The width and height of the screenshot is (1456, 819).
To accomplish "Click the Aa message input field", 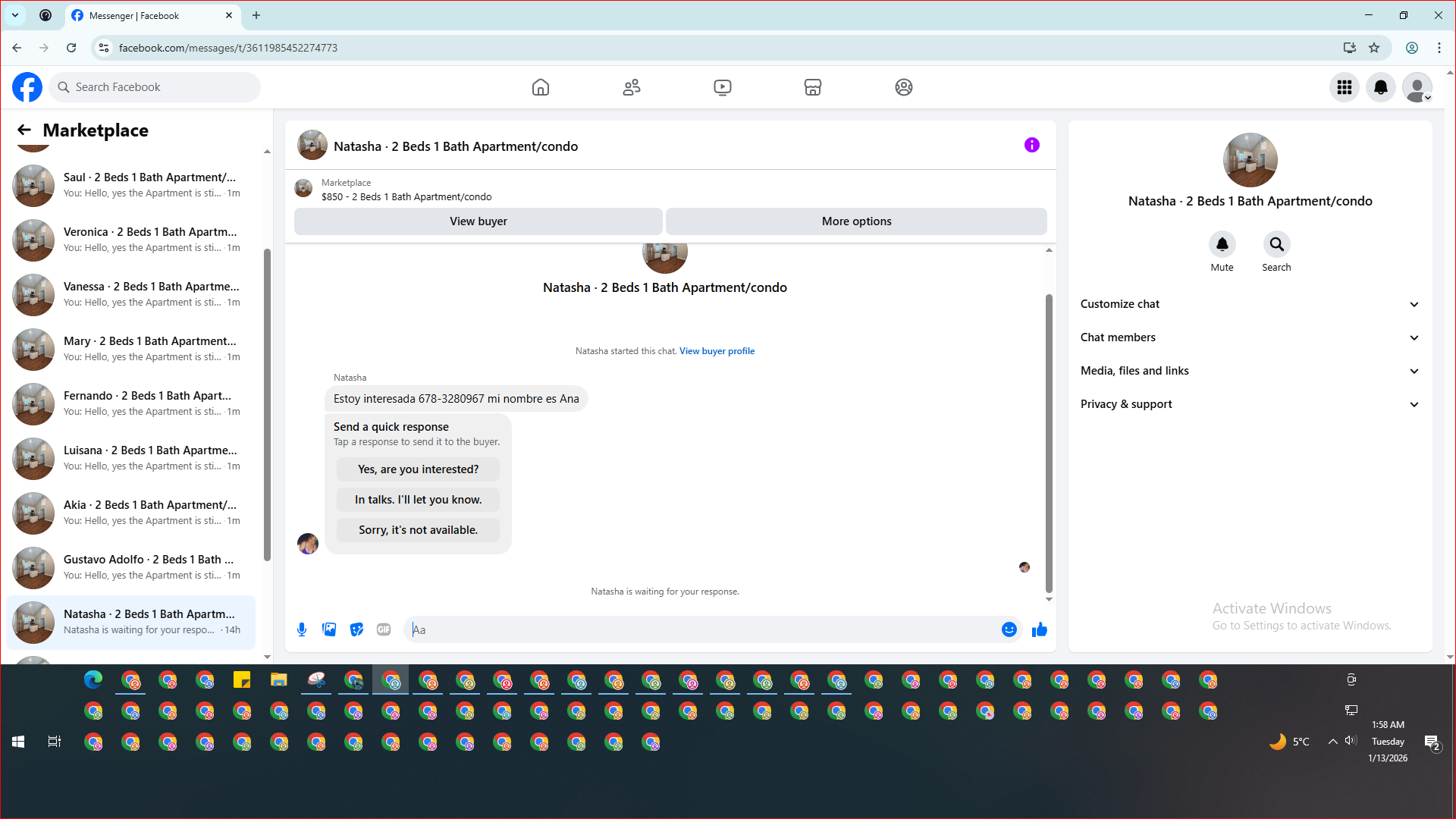I will pos(701,629).
